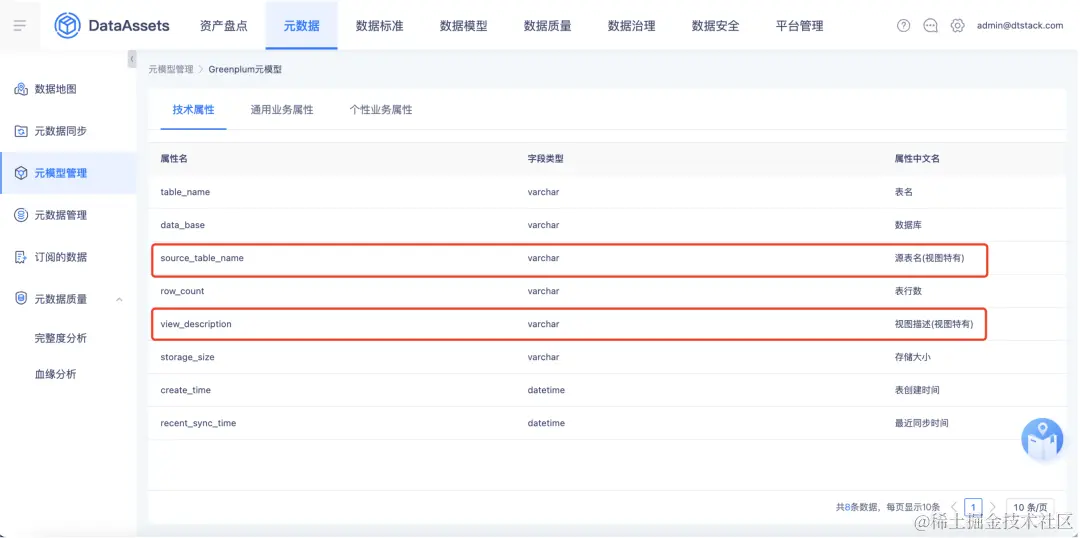Image resolution: width=1080 pixels, height=538 pixels.
Task: Open the chat message icon
Action: [931, 25]
